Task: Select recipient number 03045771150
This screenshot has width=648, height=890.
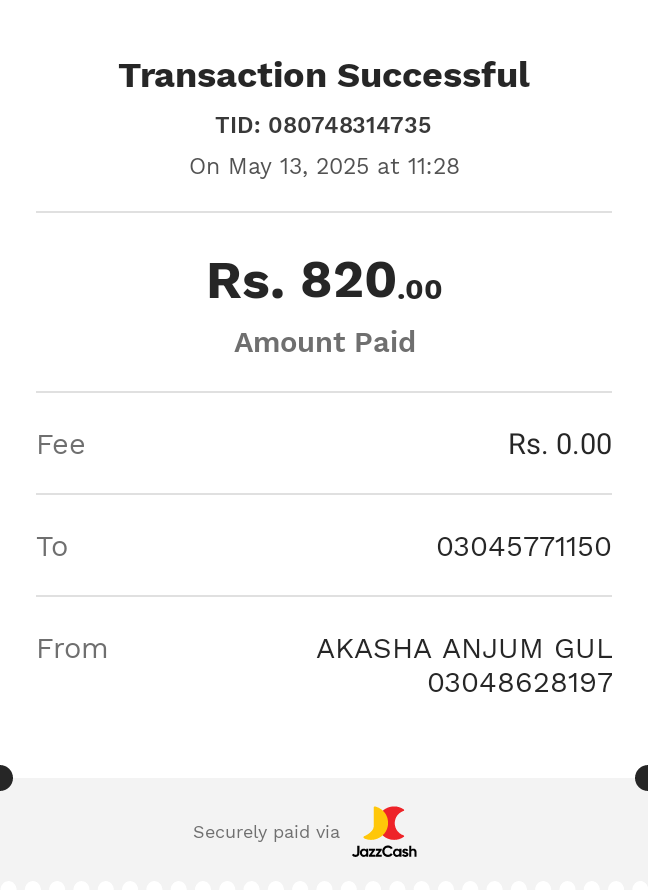Action: pyautogui.click(x=524, y=547)
